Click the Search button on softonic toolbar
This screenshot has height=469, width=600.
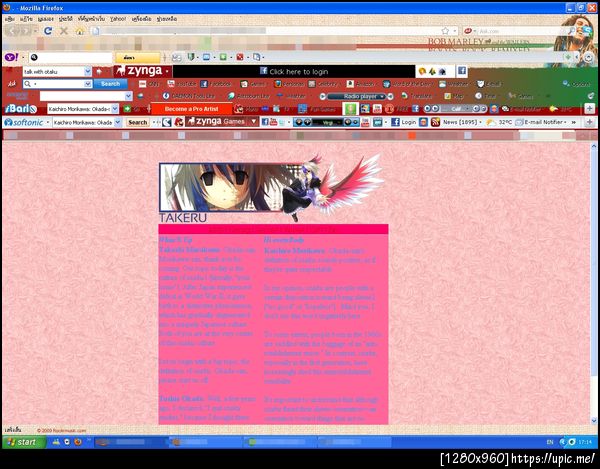point(138,122)
